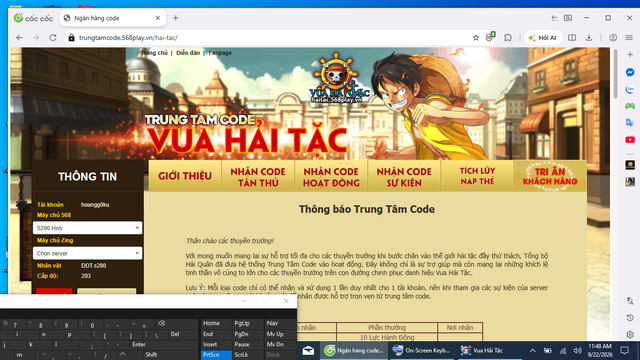Open the Mail app in taskbar

pos(308,350)
